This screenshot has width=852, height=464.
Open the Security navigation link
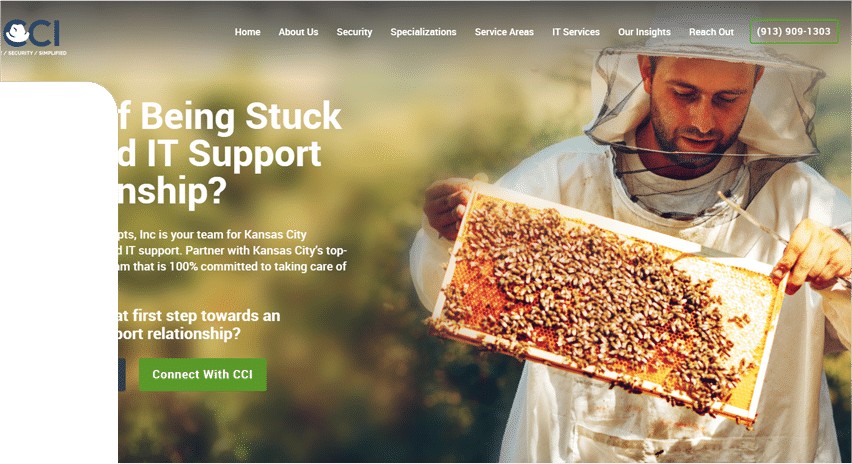coord(354,32)
